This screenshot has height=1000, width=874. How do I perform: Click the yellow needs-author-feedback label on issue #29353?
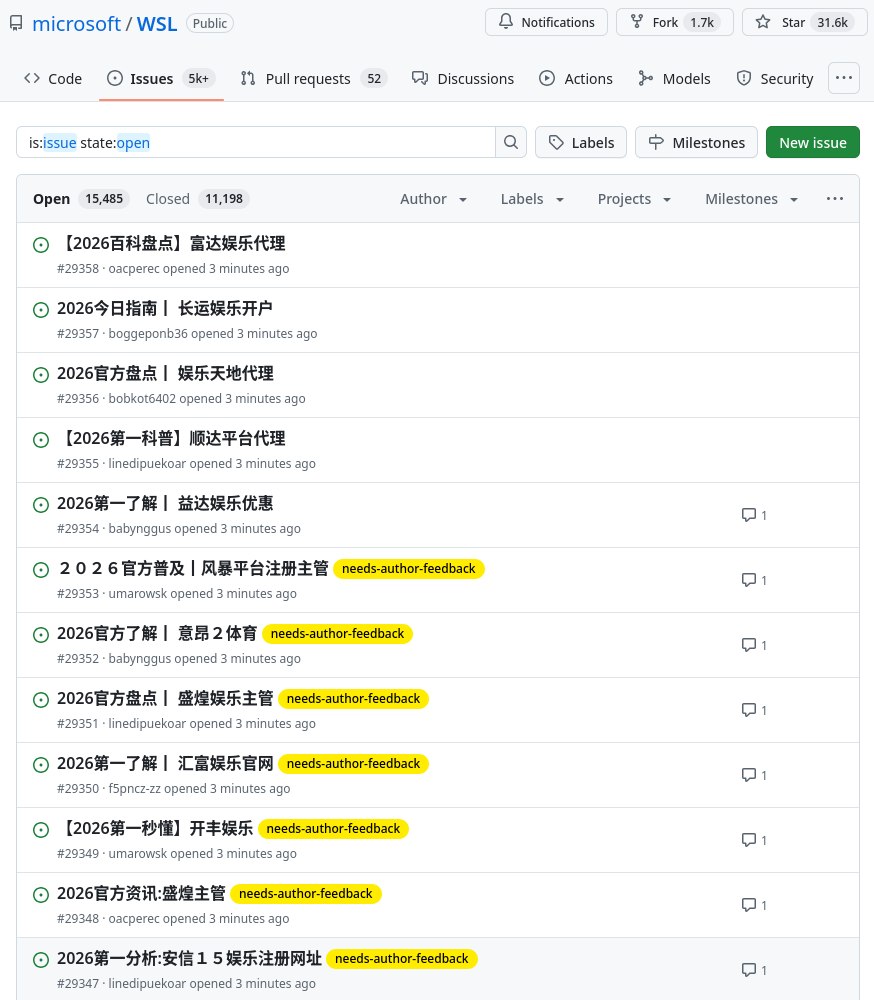click(408, 569)
